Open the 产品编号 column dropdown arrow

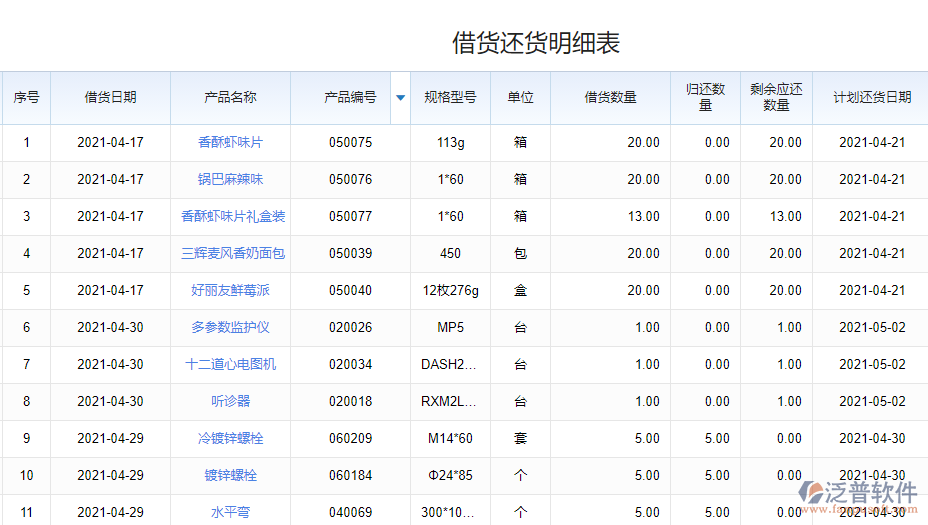pyautogui.click(x=400, y=98)
